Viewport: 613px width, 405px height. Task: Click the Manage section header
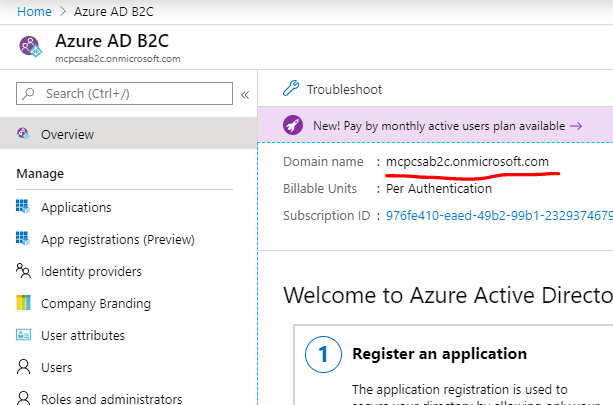pyautogui.click(x=40, y=174)
